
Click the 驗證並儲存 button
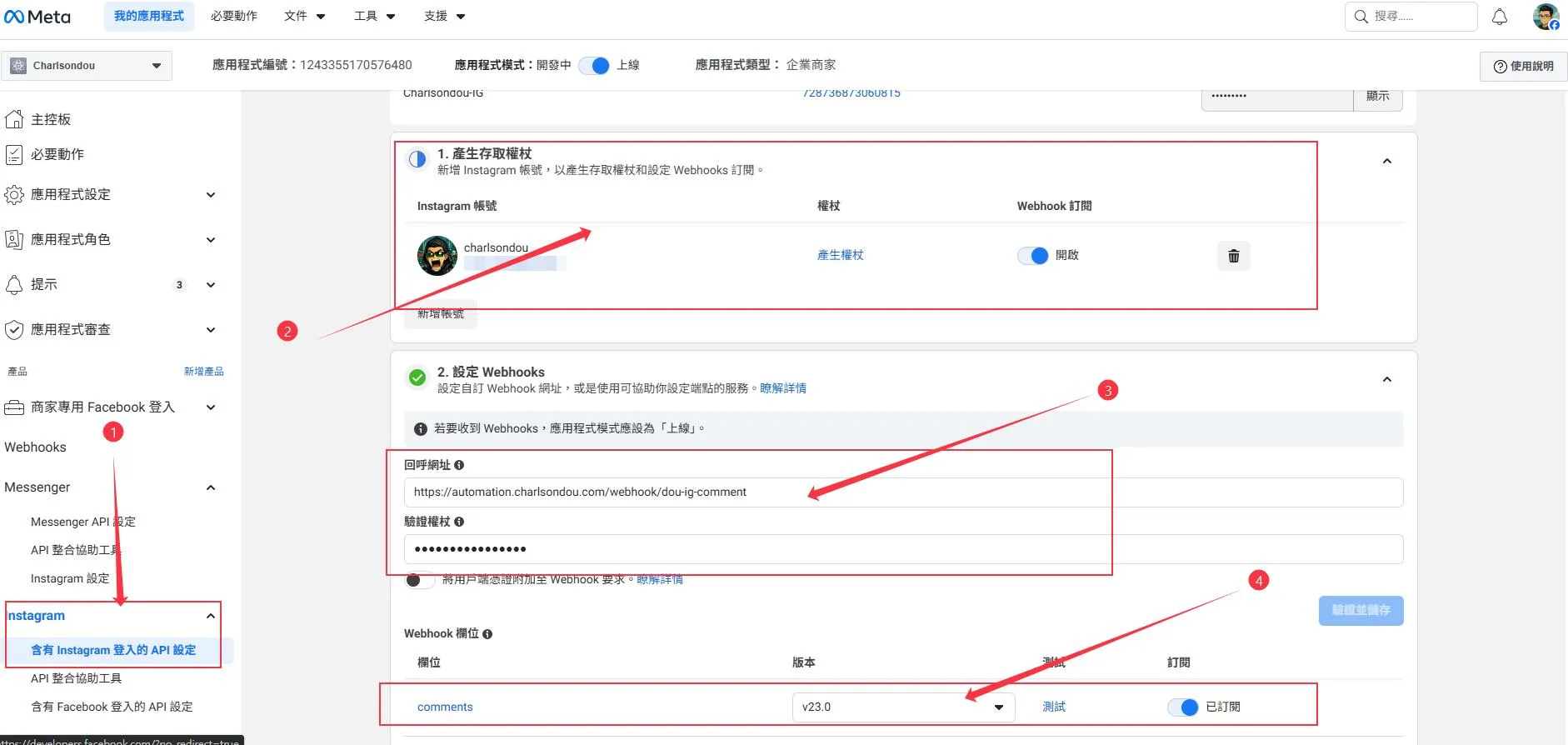pos(1361,610)
